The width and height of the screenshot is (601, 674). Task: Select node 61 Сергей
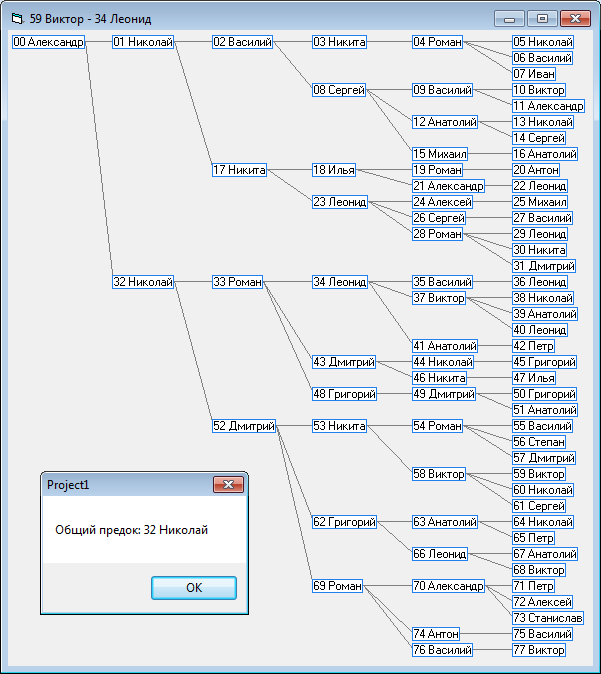point(539,506)
